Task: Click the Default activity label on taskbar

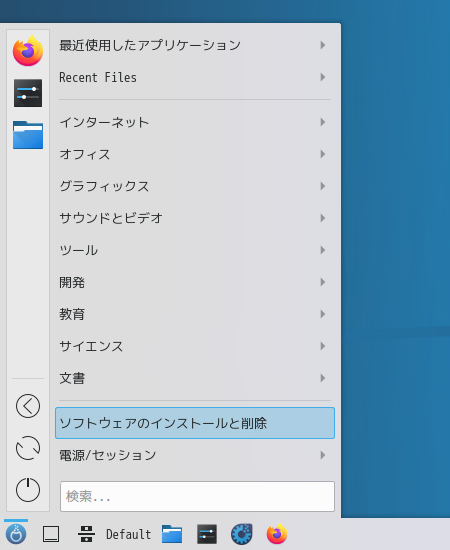Action: coord(128,534)
